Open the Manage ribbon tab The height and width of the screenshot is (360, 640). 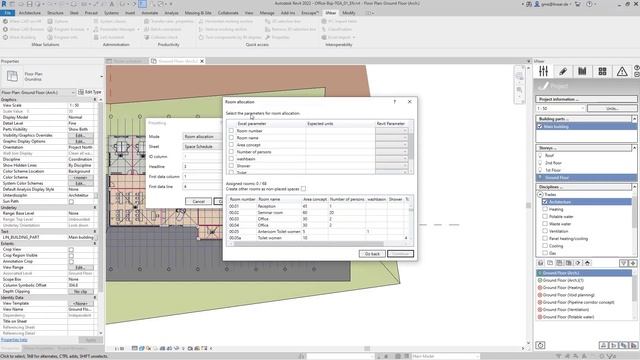tap(267, 13)
